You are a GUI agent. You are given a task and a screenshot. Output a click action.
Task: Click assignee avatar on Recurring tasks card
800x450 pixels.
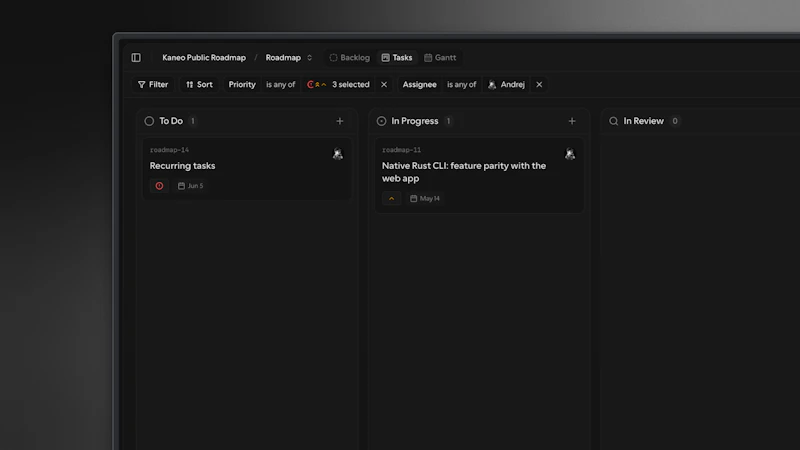[338, 154]
